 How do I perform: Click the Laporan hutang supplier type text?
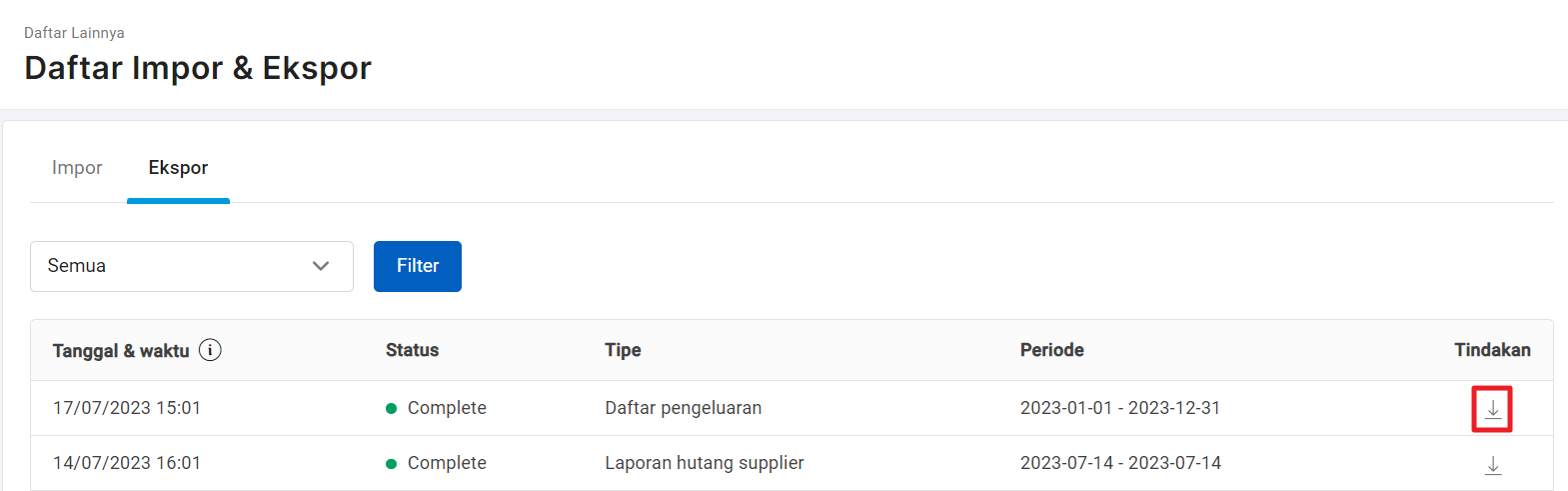[705, 463]
